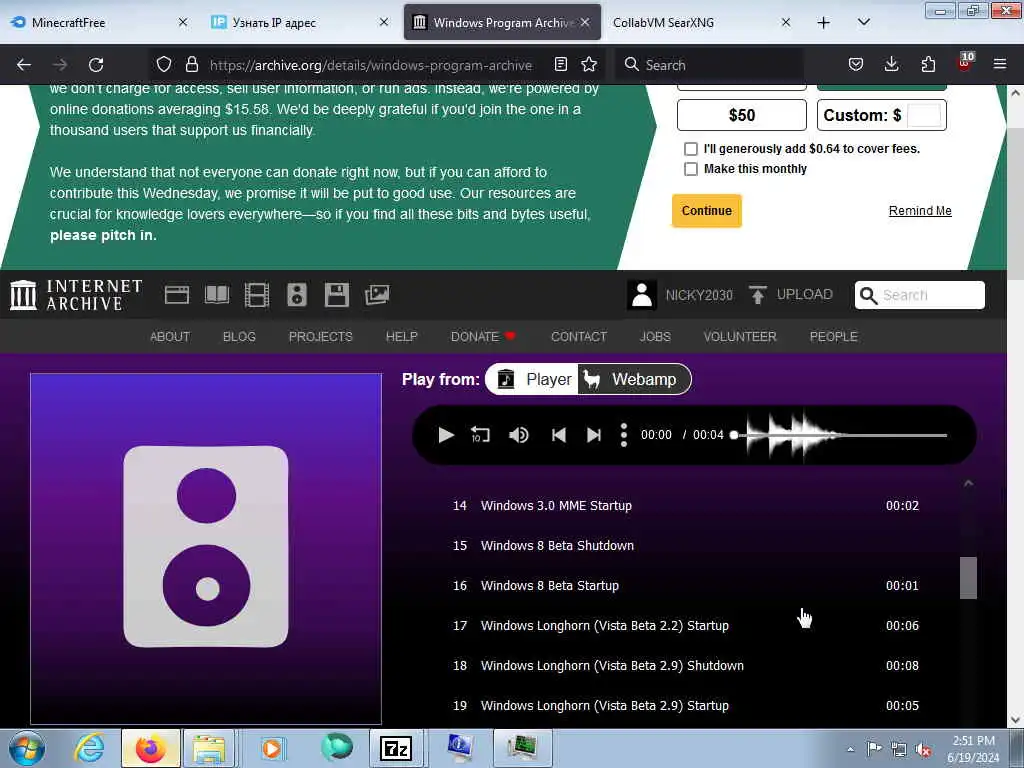Play track 19 Longhorn Vista Beta 2.9 Startup
1024x768 pixels.
pos(686,705)
